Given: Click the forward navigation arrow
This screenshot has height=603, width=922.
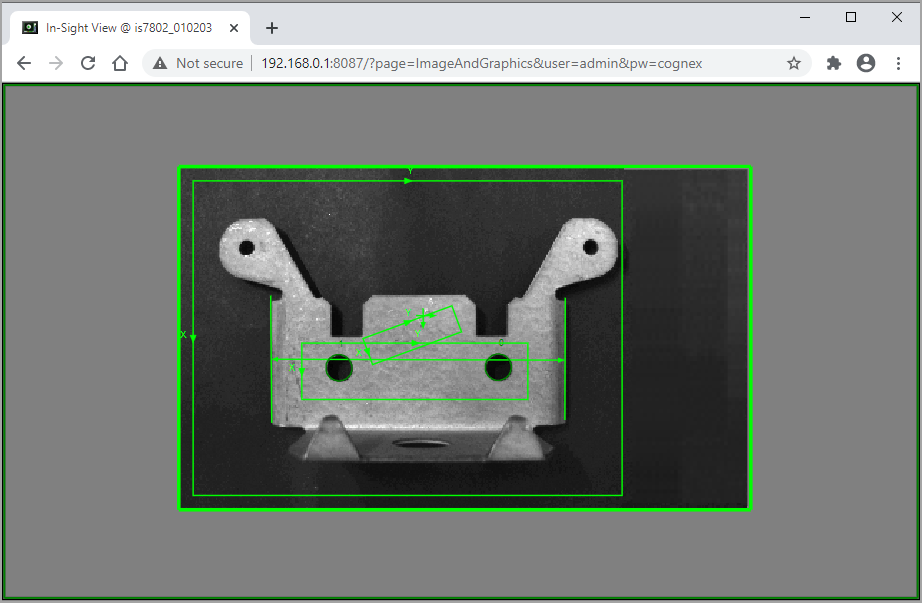Looking at the screenshot, I should coord(56,63).
